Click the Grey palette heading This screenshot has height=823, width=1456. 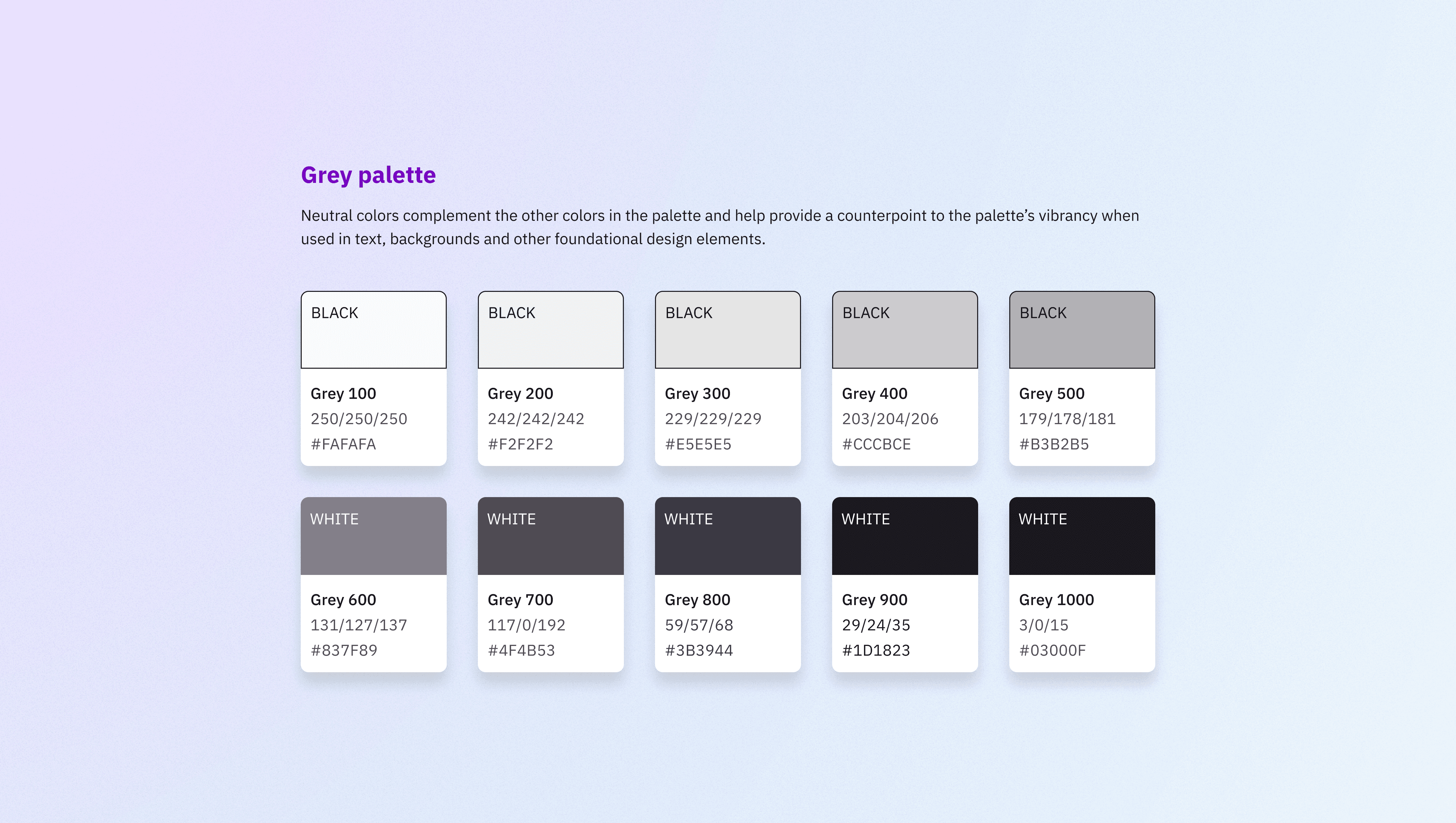368,175
